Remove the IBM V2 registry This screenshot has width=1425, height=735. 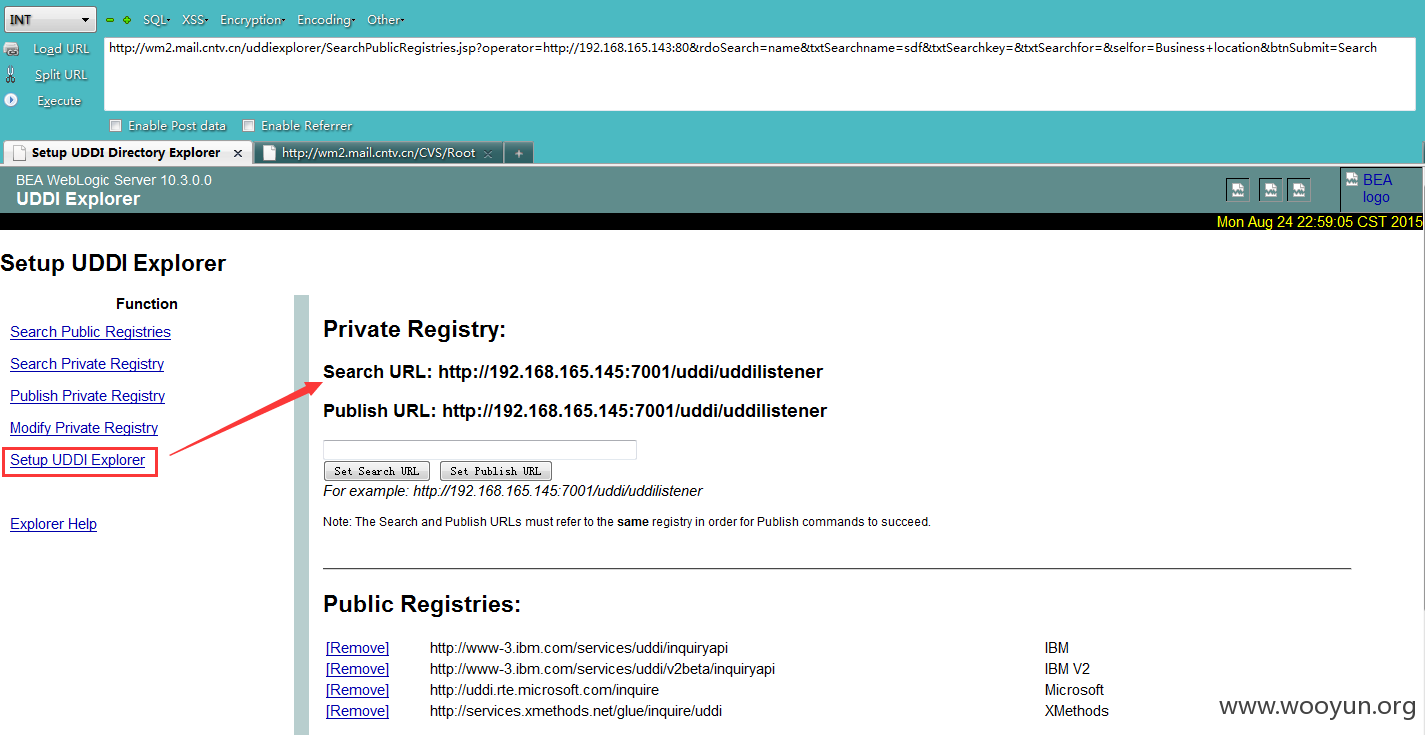[357, 669]
